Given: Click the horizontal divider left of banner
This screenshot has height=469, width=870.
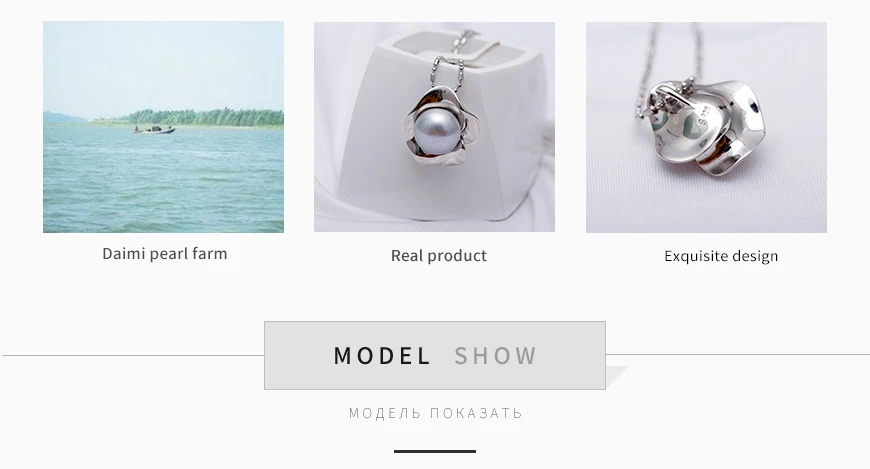Looking at the screenshot, I should point(133,355).
